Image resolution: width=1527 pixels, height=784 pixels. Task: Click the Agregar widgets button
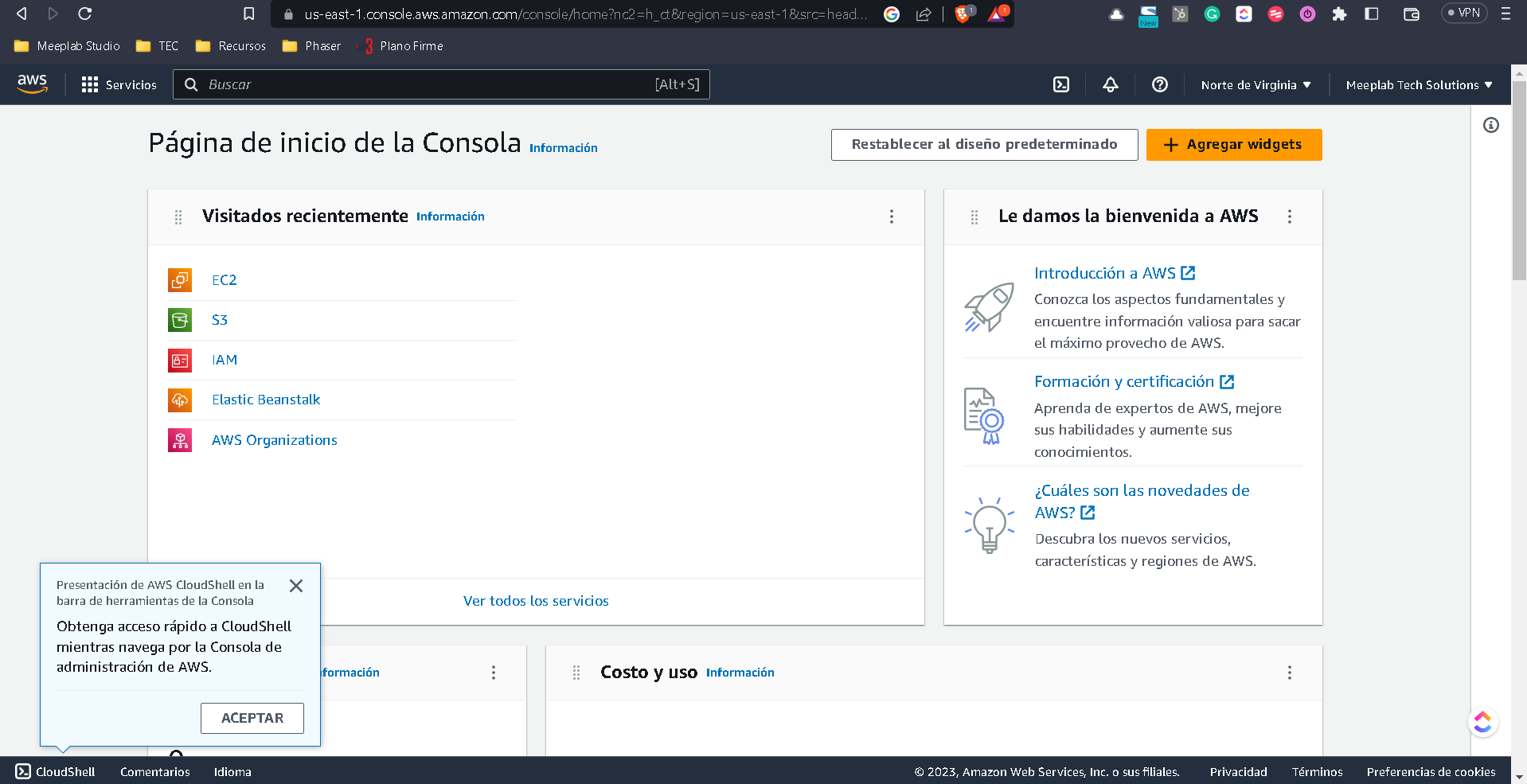[x=1233, y=145]
